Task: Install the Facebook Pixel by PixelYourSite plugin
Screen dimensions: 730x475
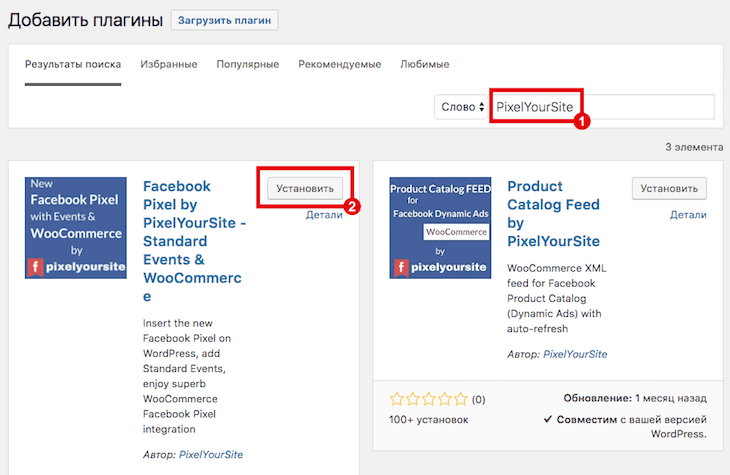Action: 305,189
